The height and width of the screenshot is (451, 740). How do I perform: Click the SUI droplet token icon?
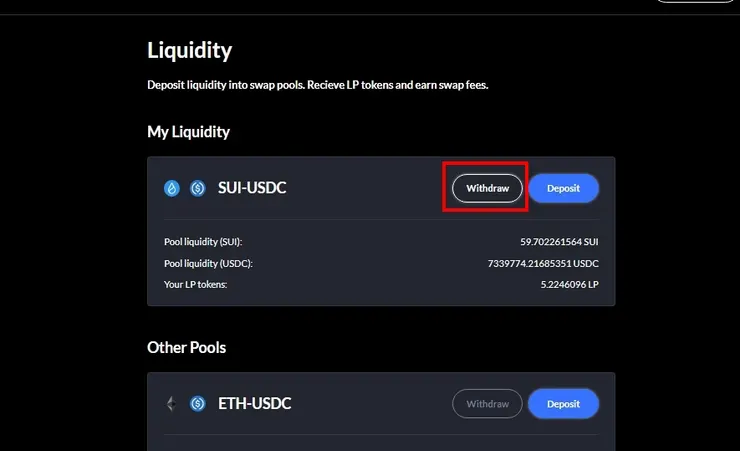tap(172, 188)
